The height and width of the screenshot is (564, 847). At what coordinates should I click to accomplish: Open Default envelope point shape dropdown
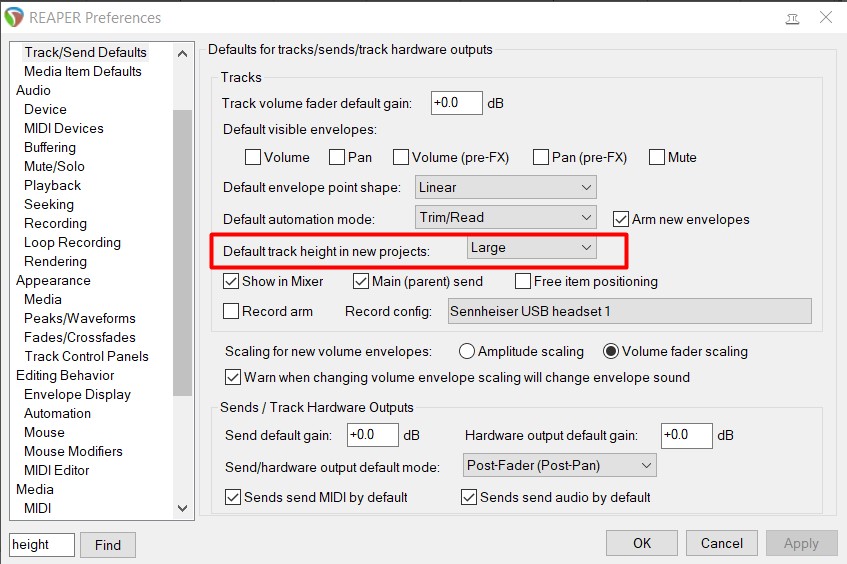click(506, 187)
